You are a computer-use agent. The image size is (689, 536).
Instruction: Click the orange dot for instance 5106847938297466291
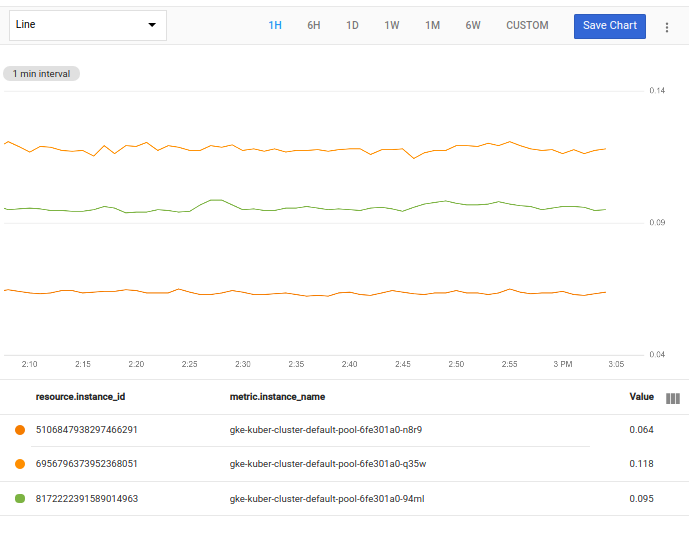coord(20,430)
